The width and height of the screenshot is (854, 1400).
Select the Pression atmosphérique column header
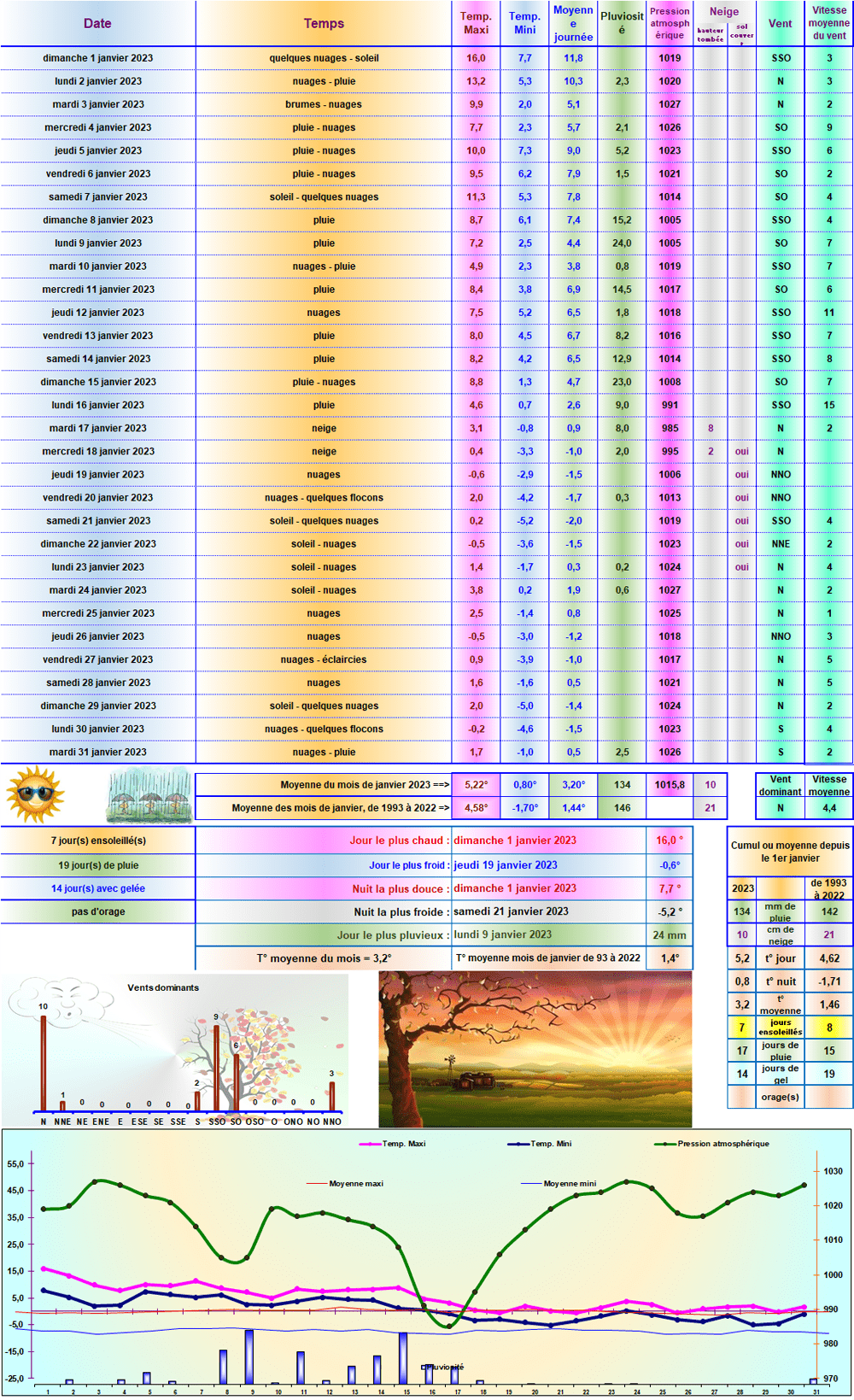pyautogui.click(x=670, y=24)
